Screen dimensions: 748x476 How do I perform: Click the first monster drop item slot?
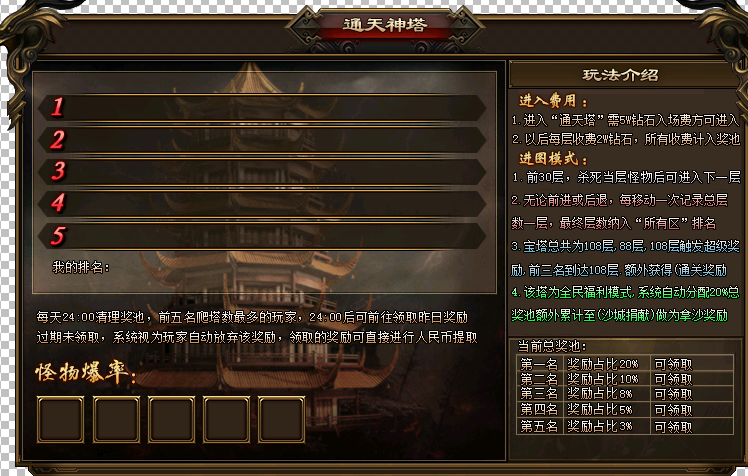(61, 420)
